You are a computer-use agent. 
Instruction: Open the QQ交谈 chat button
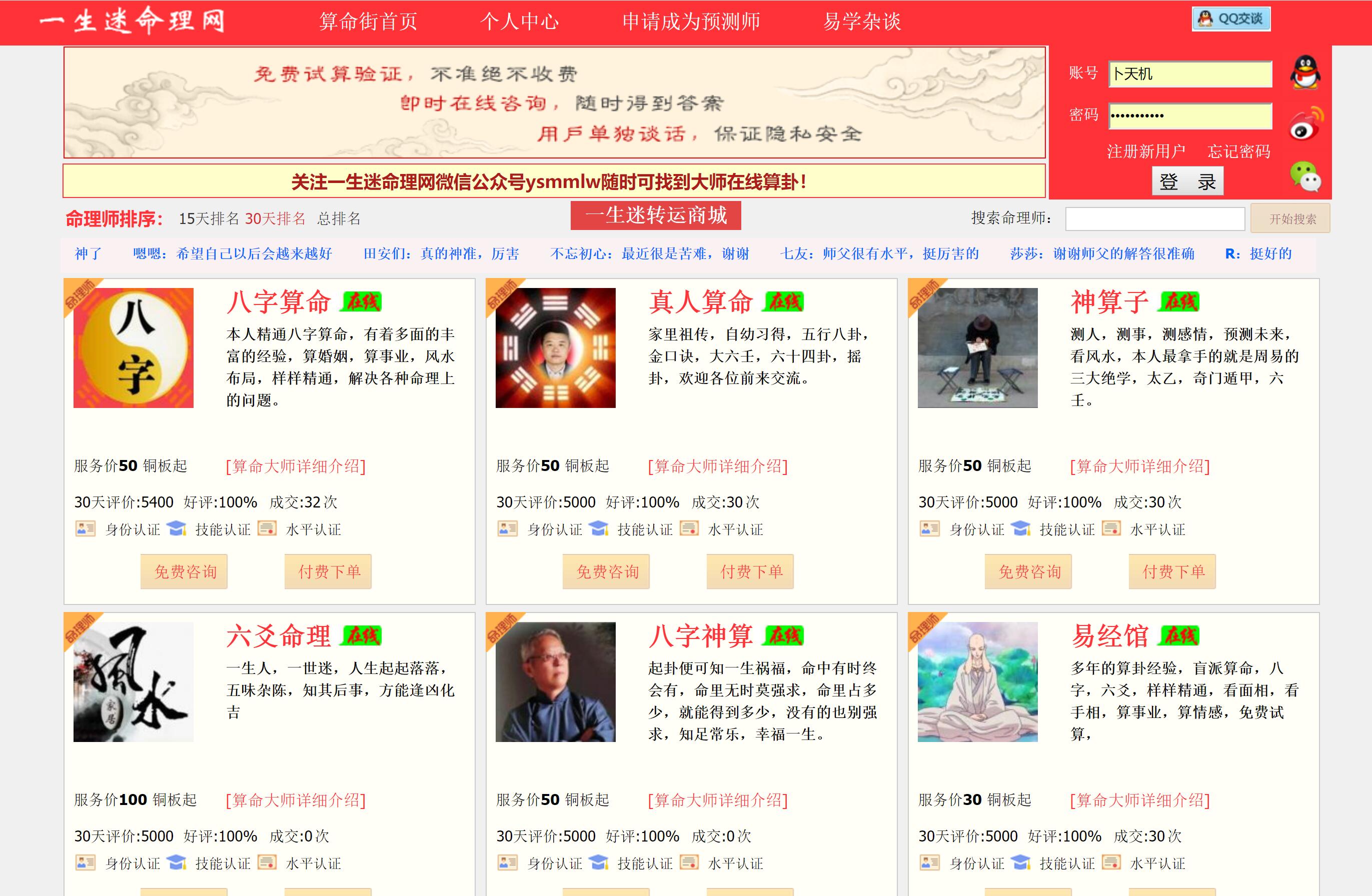click(x=1231, y=19)
